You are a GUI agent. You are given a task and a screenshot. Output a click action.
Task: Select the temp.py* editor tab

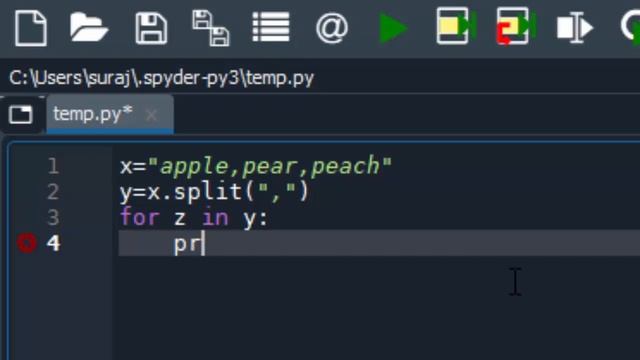[x=110, y=114]
